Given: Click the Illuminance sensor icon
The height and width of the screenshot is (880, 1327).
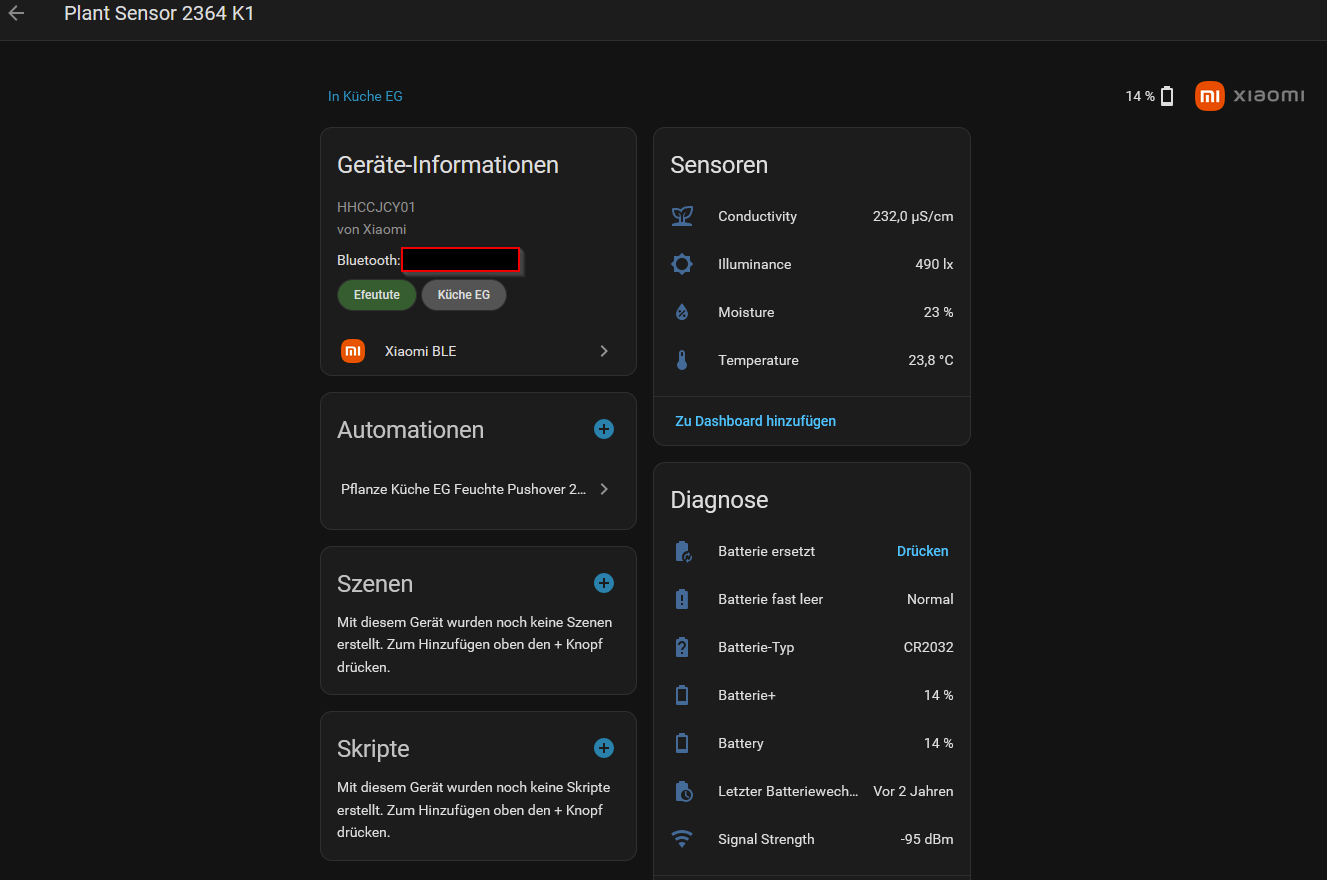Looking at the screenshot, I should (682, 264).
